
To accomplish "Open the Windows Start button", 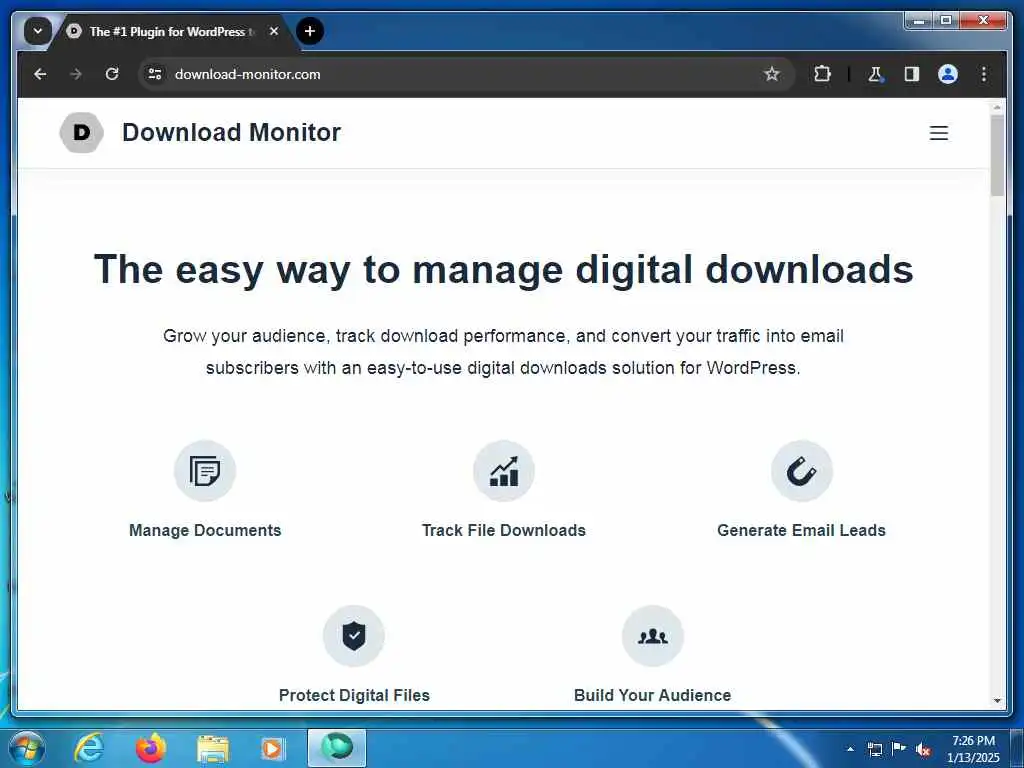I will 27,748.
